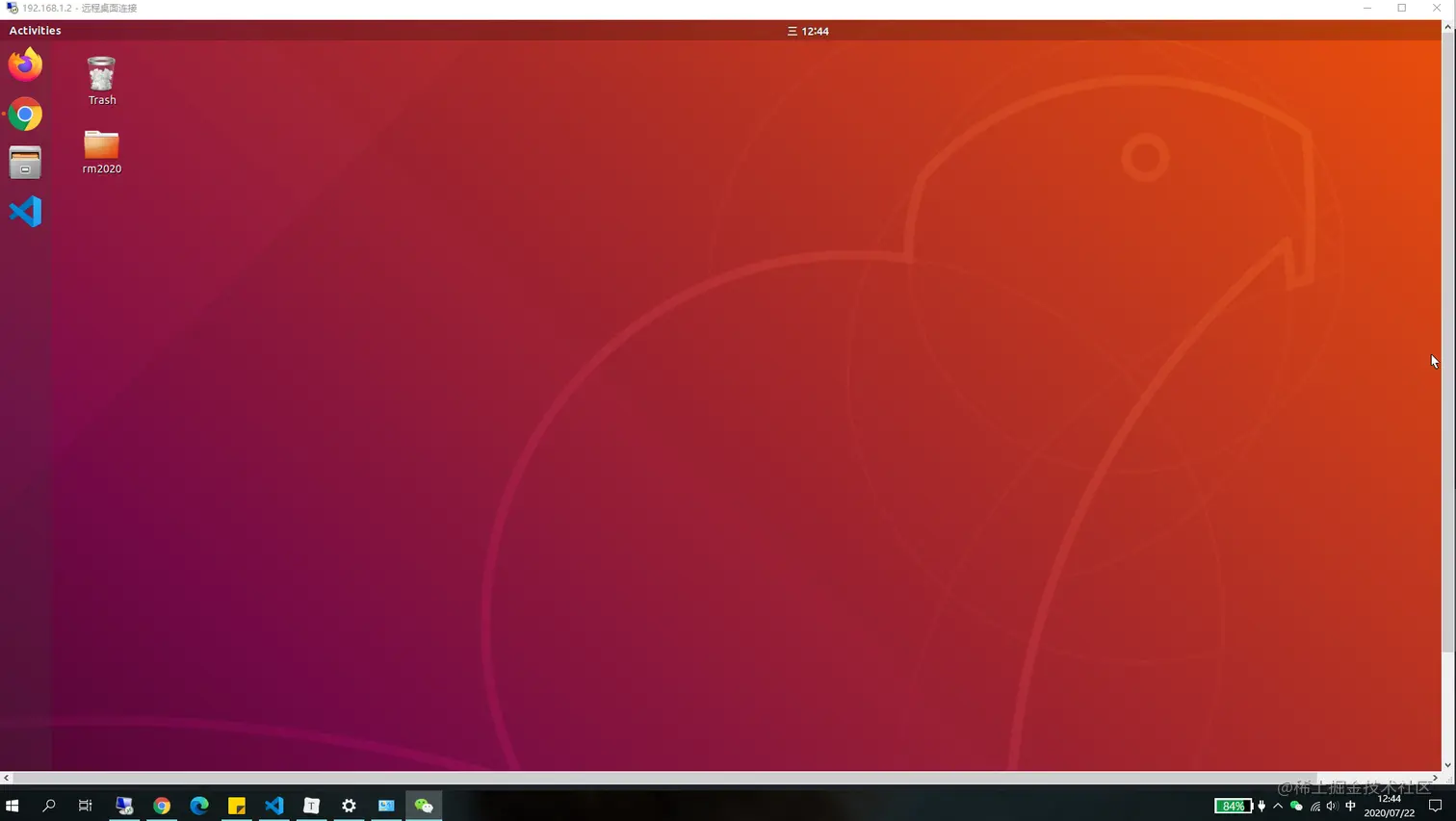Open the volume speaker tray icon
1456x821 pixels.
(1332, 806)
